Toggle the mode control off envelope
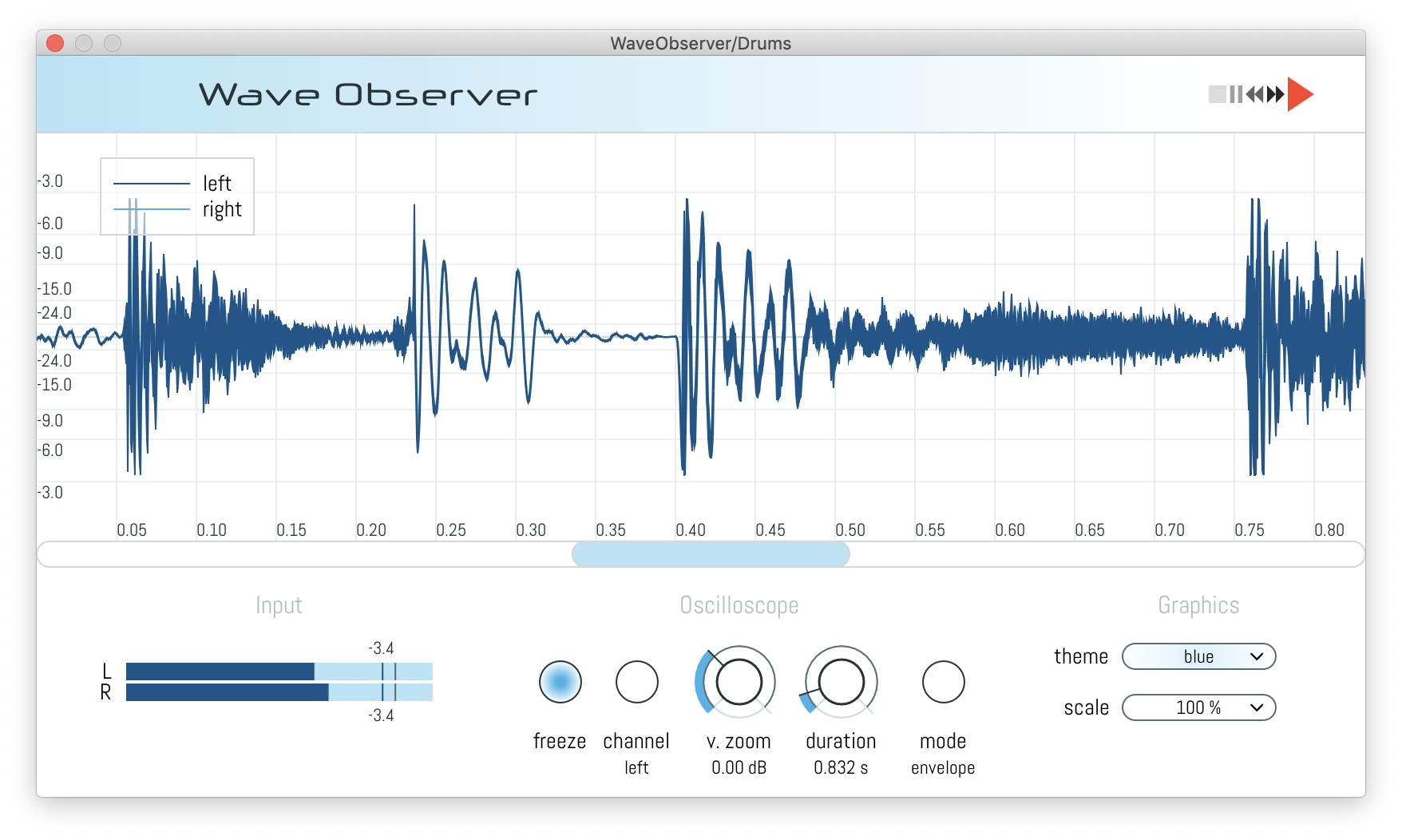 point(944,683)
